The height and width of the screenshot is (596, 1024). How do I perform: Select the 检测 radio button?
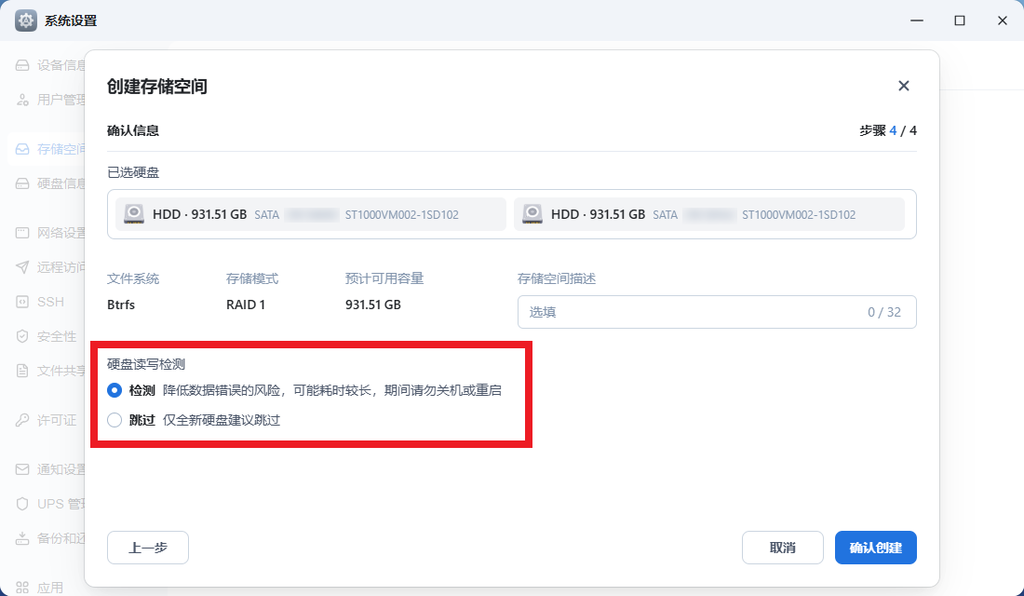pyautogui.click(x=115, y=391)
